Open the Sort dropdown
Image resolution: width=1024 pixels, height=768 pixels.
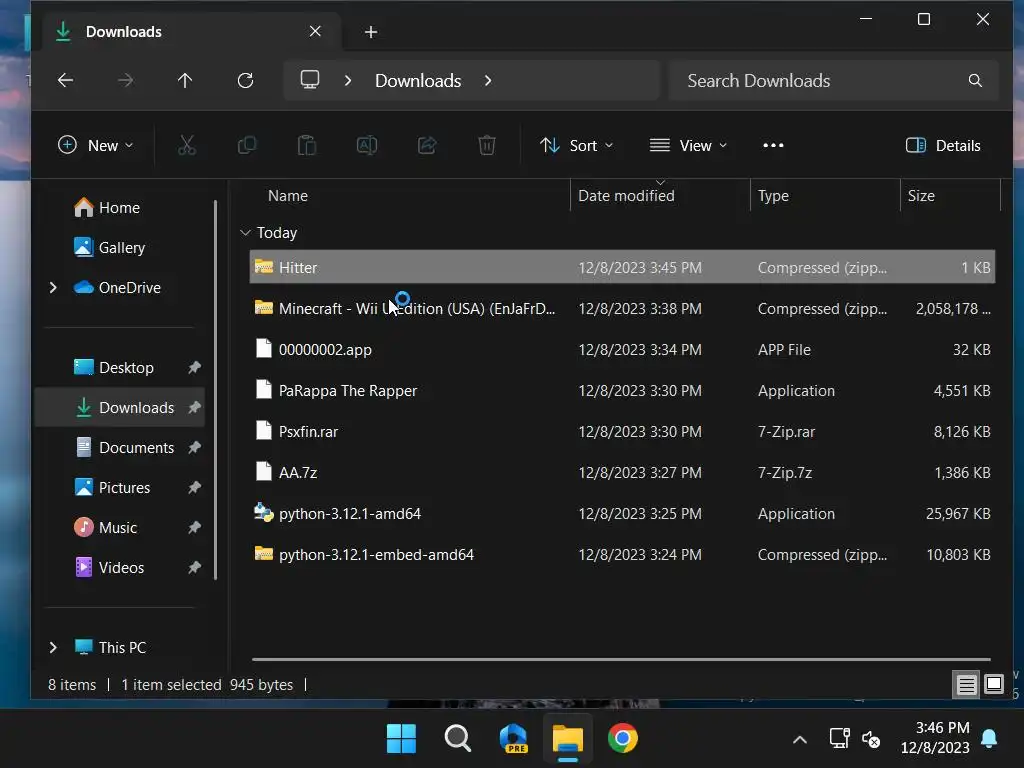(x=577, y=145)
